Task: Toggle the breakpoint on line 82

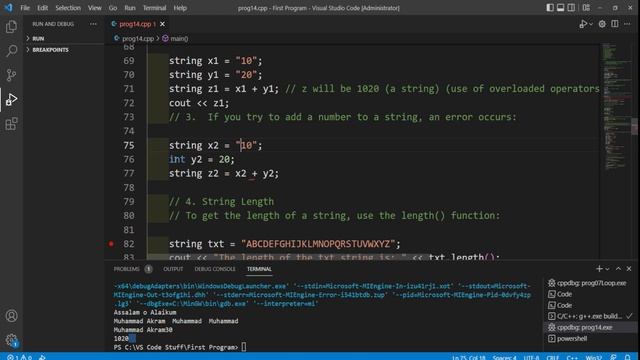Action: tap(111, 244)
